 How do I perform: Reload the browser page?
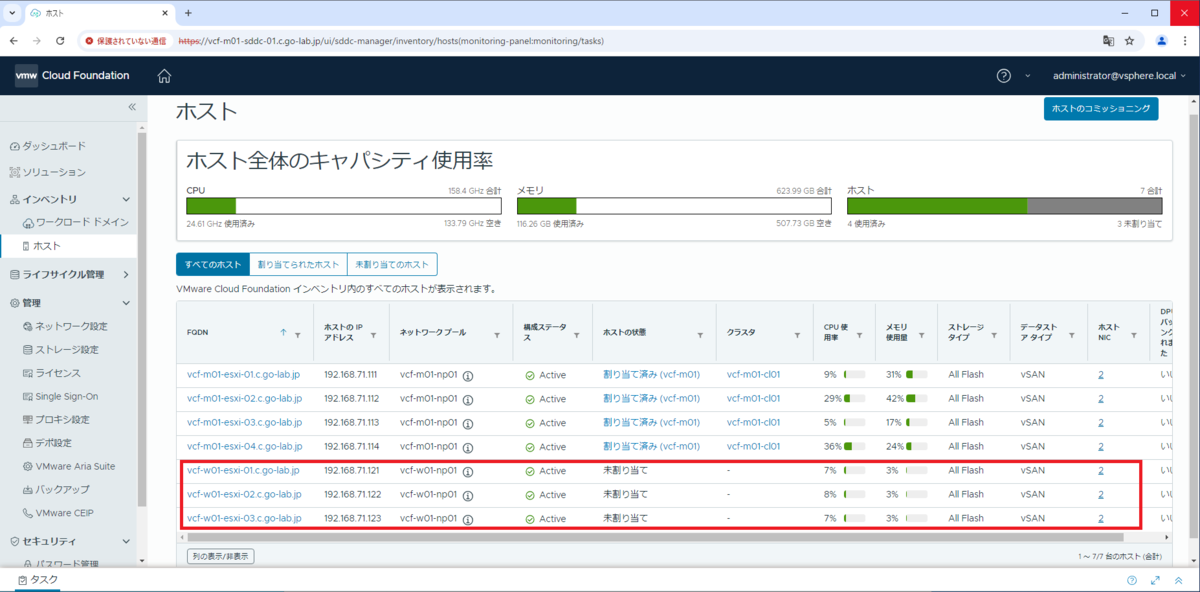tap(60, 41)
